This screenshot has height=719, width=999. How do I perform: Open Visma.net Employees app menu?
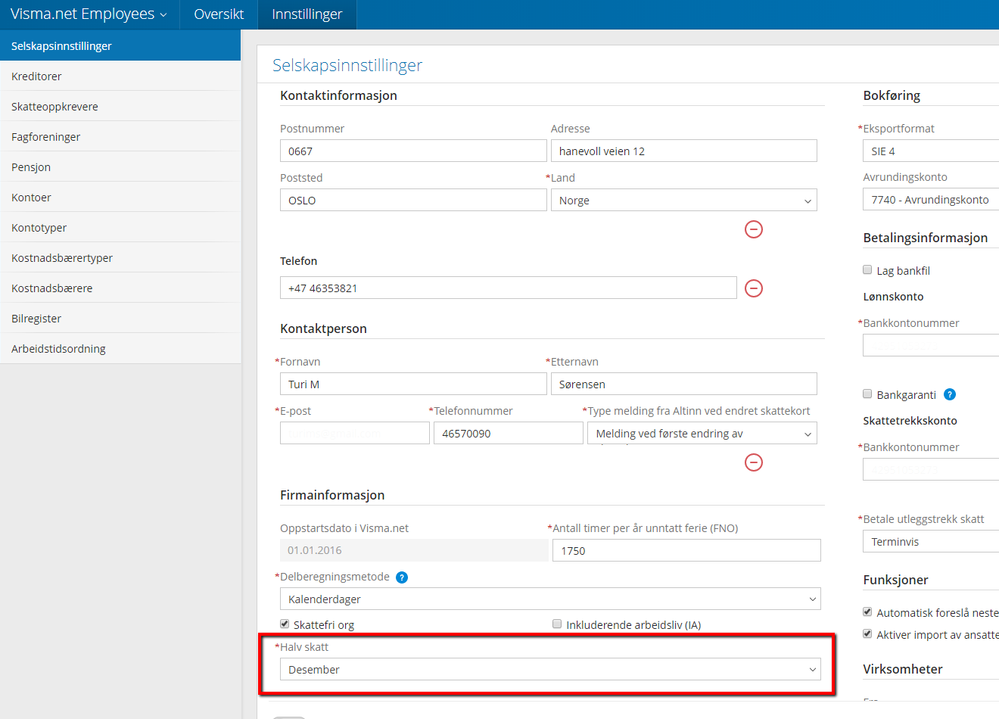tap(88, 14)
